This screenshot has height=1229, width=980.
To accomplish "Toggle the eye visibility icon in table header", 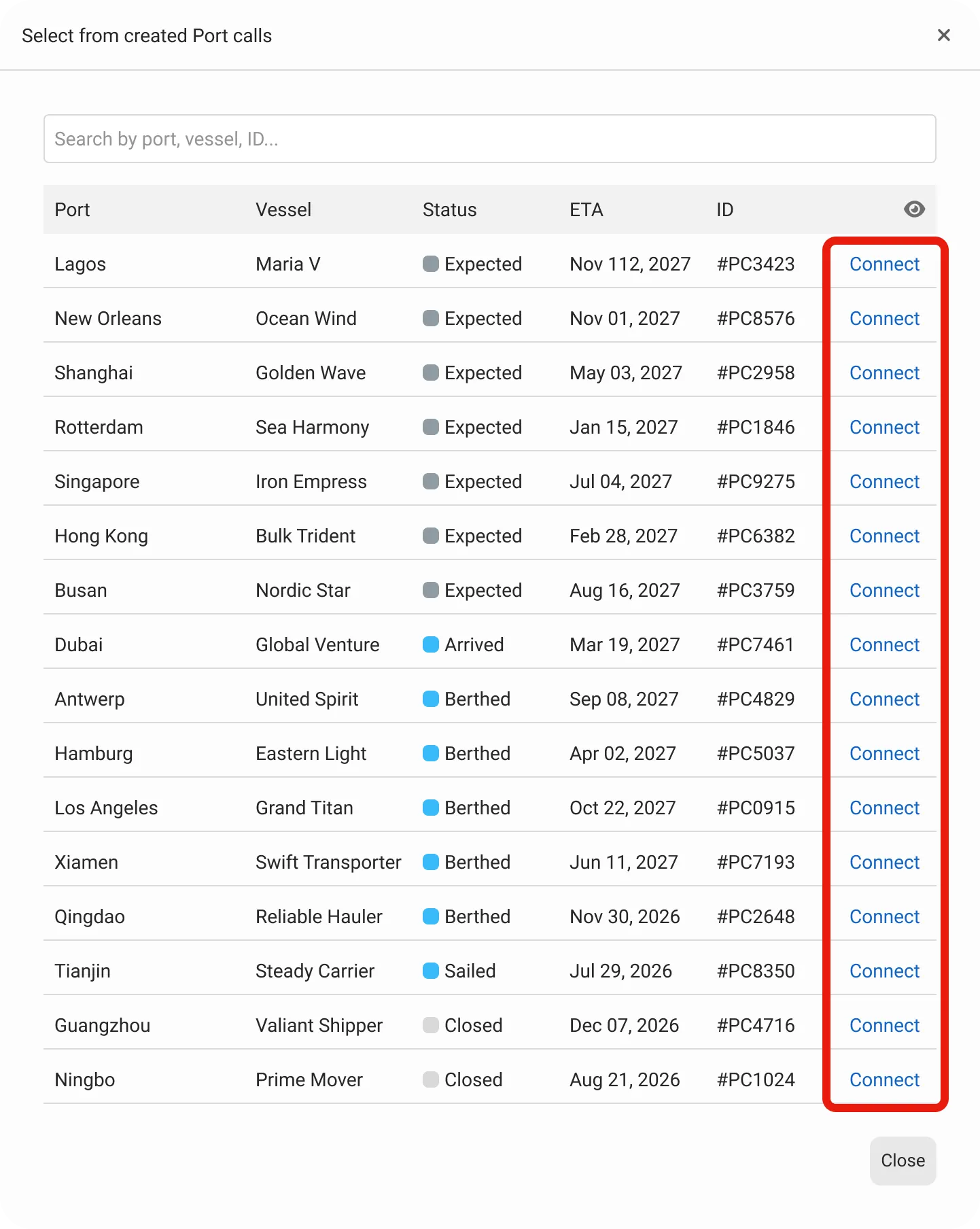I will click(x=914, y=209).
